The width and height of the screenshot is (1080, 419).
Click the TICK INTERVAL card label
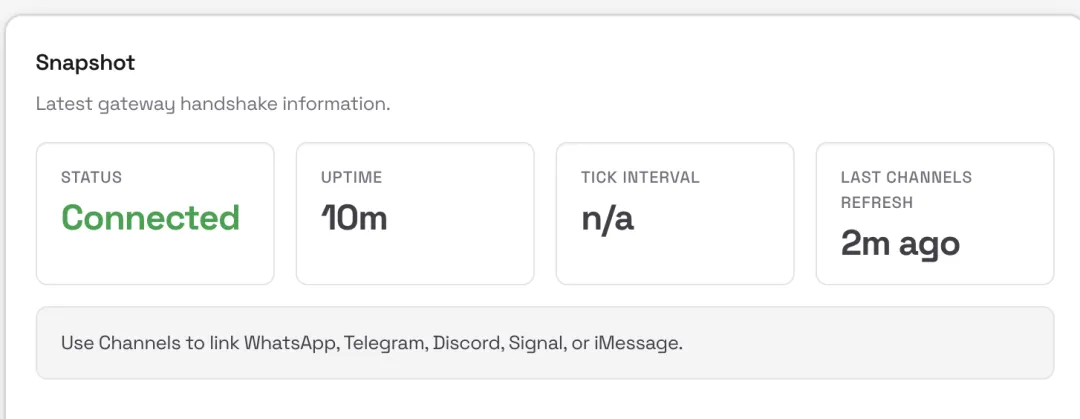tap(640, 177)
